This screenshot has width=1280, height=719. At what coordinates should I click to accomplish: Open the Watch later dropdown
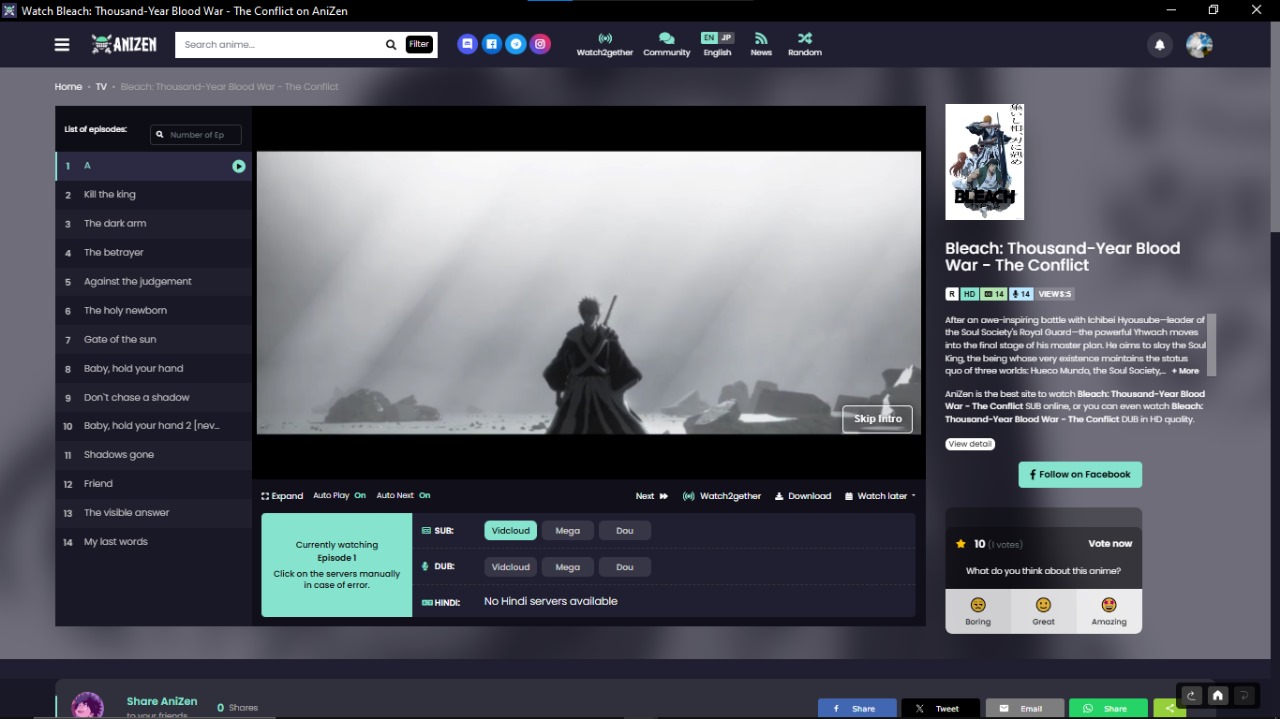click(880, 496)
